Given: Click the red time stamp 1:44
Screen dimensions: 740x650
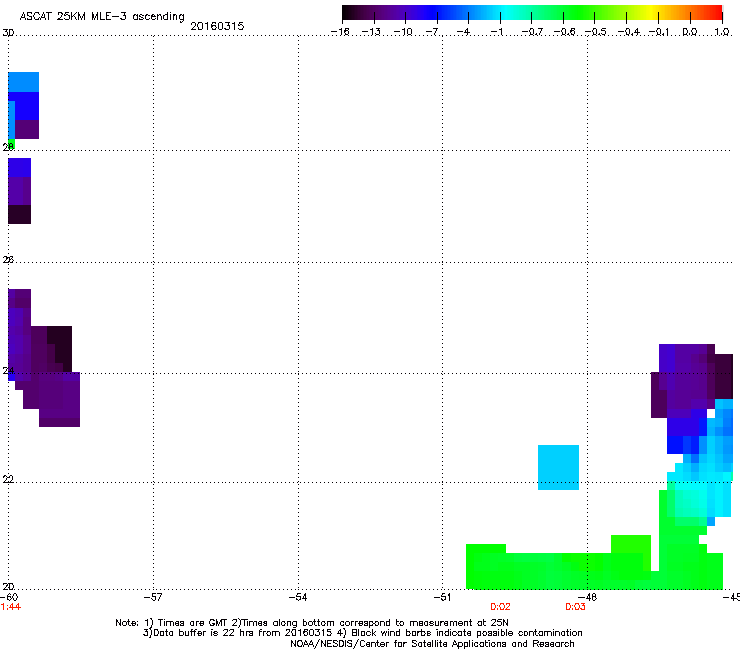Looking at the screenshot, I should click(x=10, y=607).
